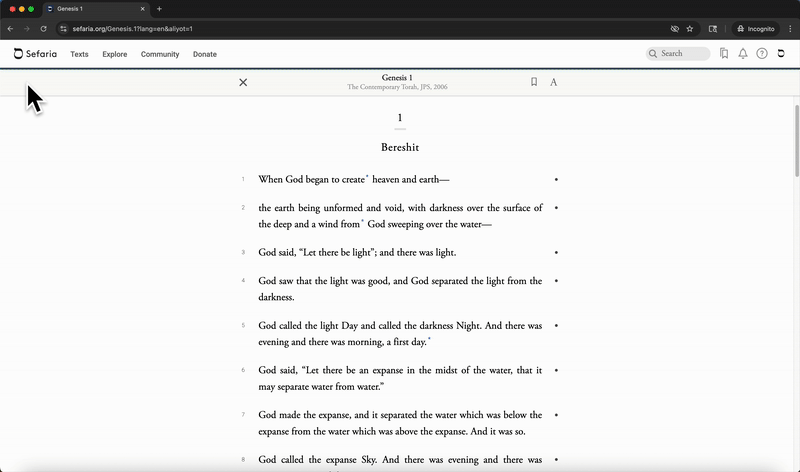Open text display settings 'A'
Image resolution: width=800 pixels, height=472 pixels.
(x=553, y=82)
